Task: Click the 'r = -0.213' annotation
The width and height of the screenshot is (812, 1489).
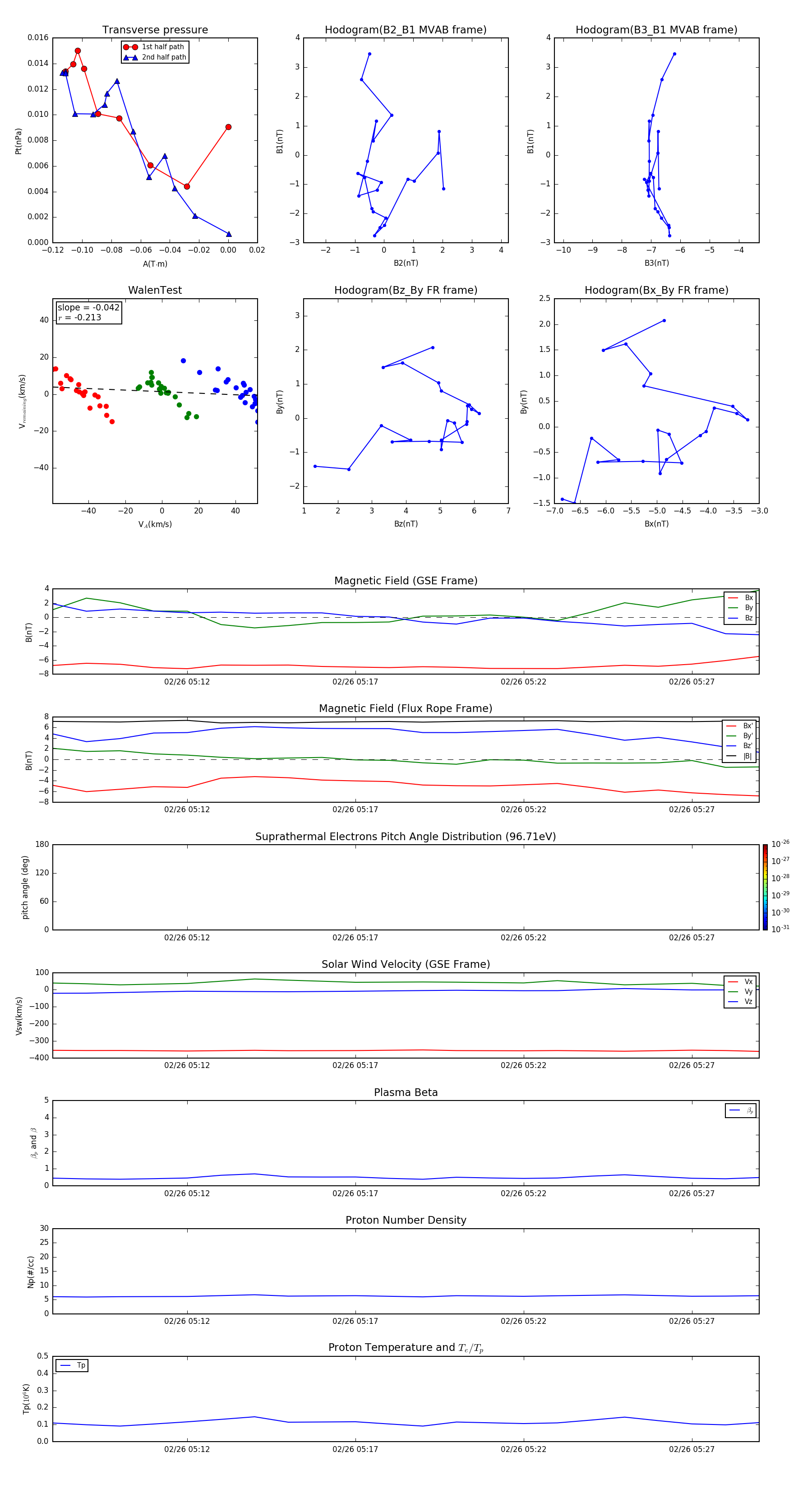Action: click(80, 317)
